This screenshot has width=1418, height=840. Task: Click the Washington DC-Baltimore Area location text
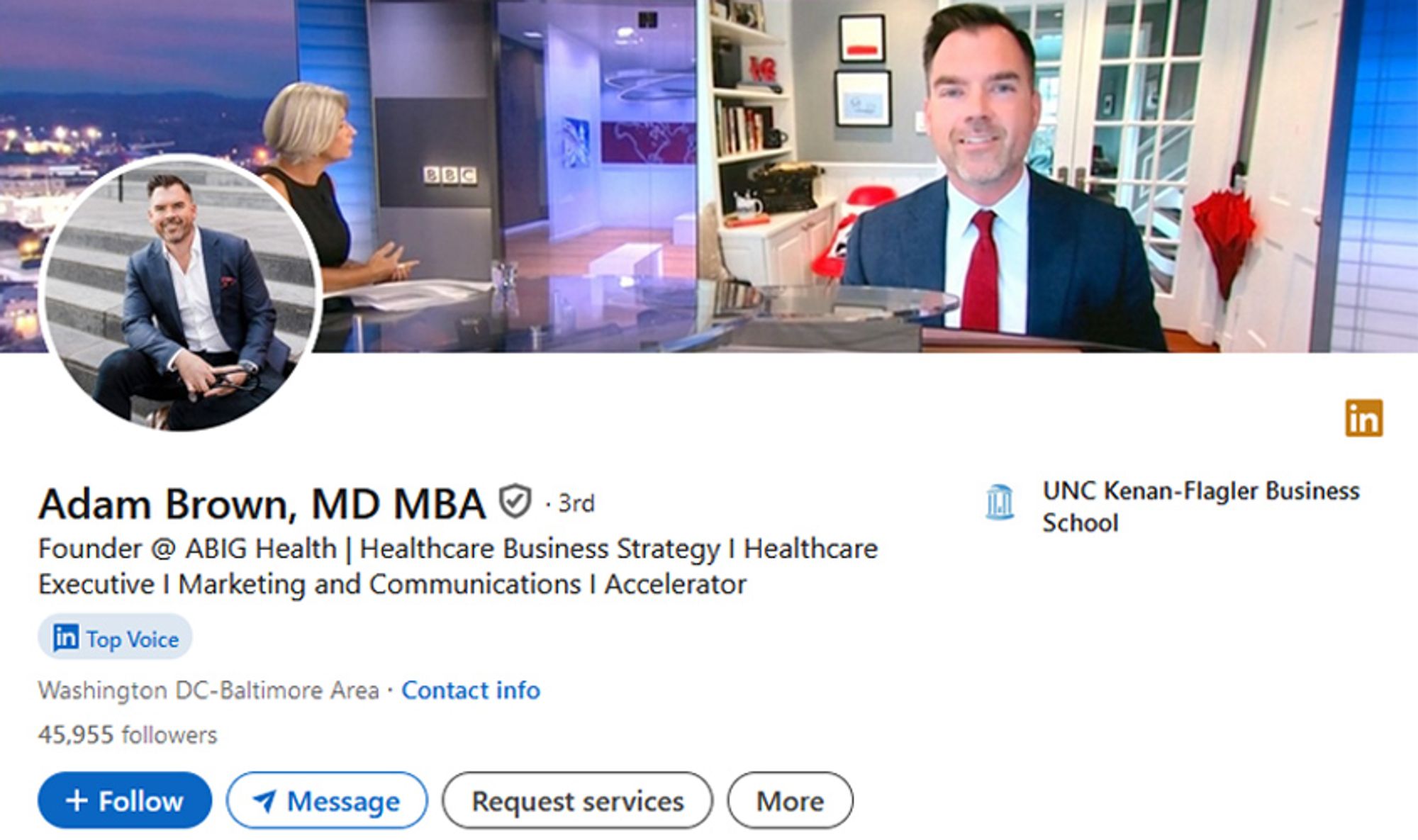tap(208, 690)
